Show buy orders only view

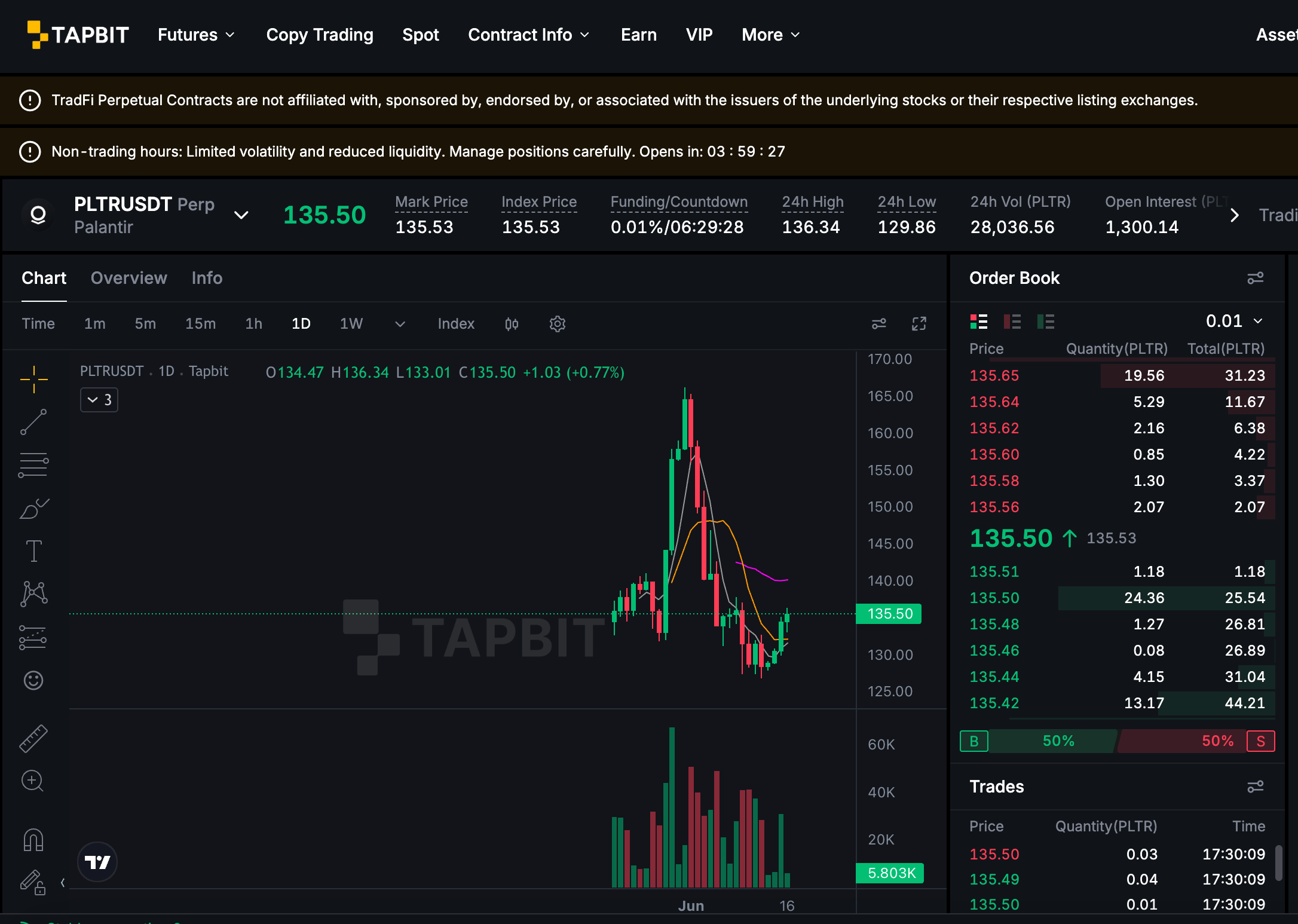(1046, 322)
